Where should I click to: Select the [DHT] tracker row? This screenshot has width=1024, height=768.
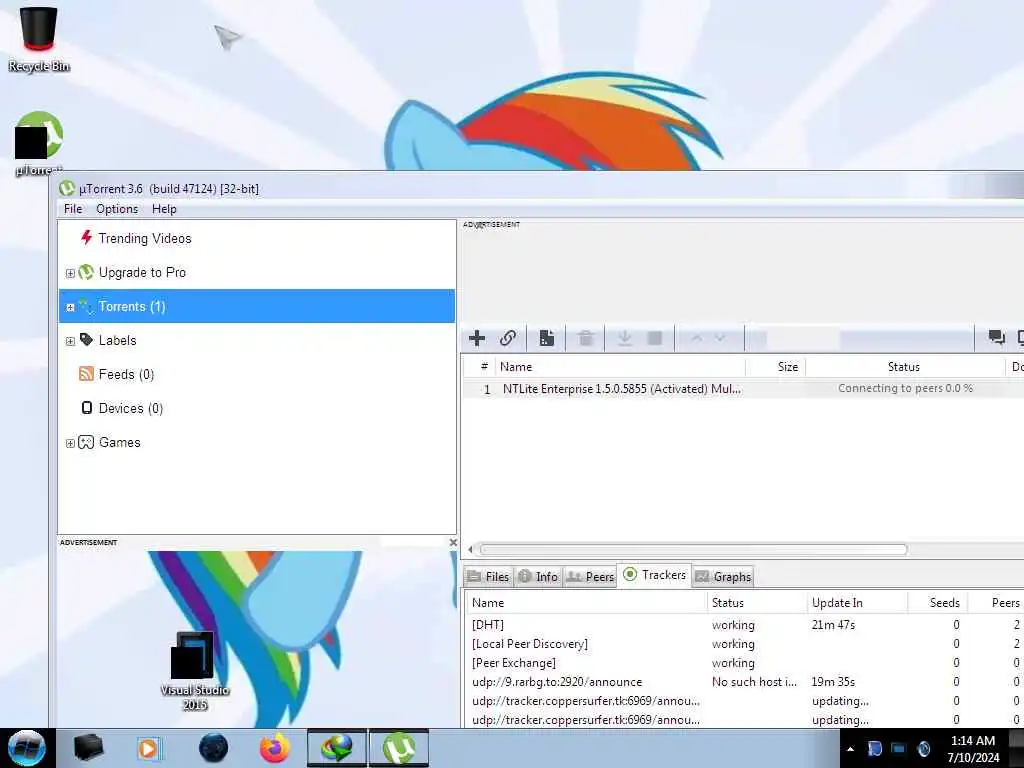pos(744,625)
